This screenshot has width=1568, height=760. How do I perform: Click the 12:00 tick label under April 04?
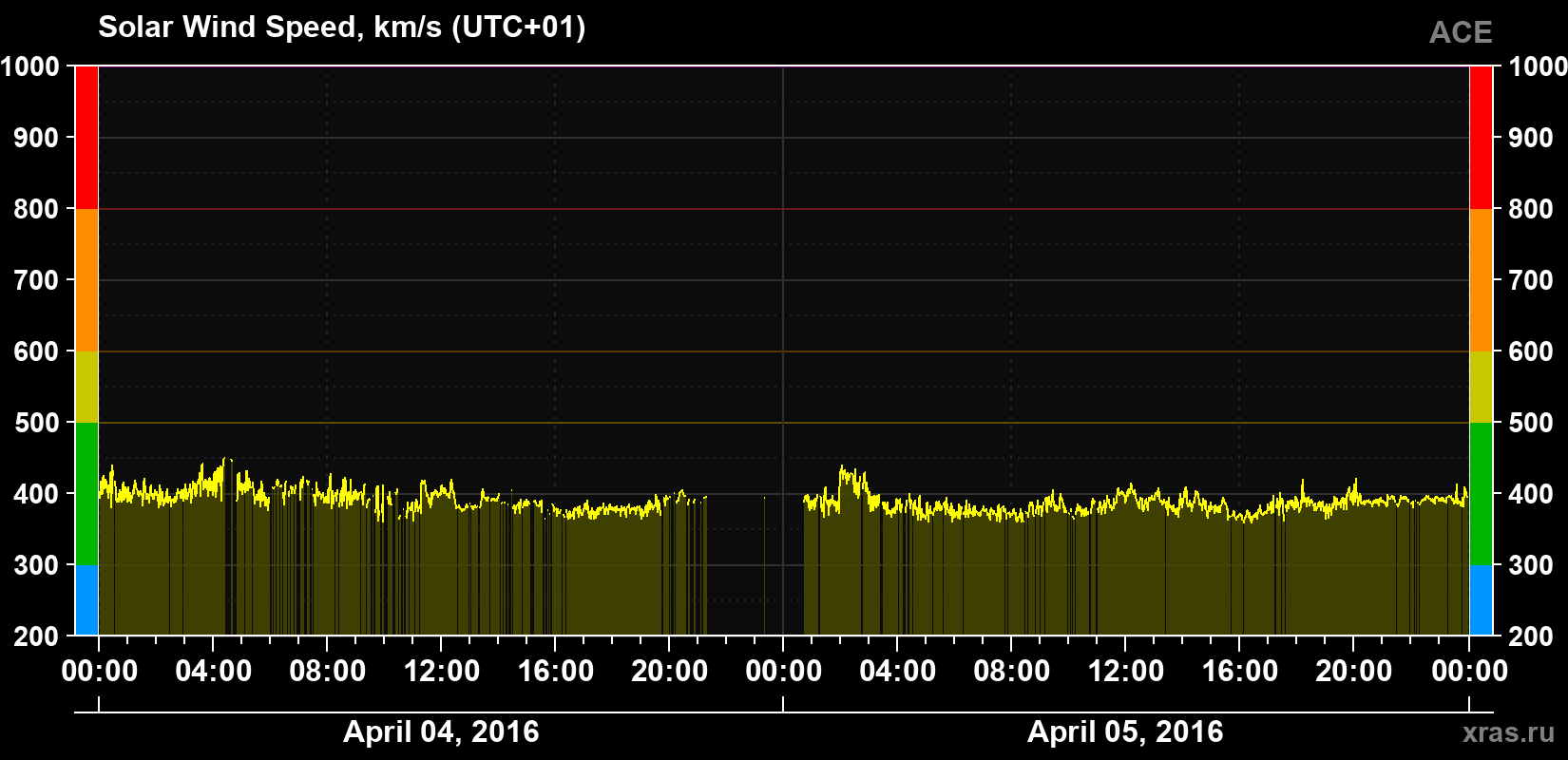(x=441, y=672)
